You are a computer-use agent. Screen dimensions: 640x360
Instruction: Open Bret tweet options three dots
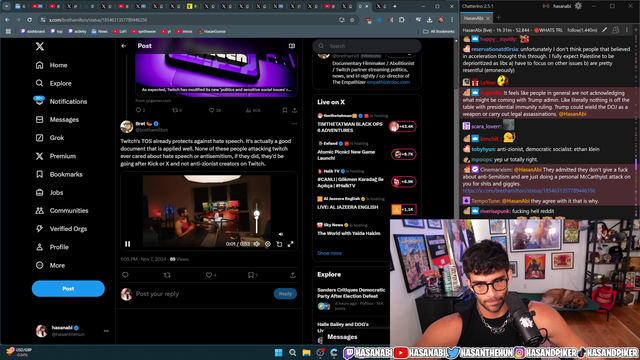coord(294,124)
